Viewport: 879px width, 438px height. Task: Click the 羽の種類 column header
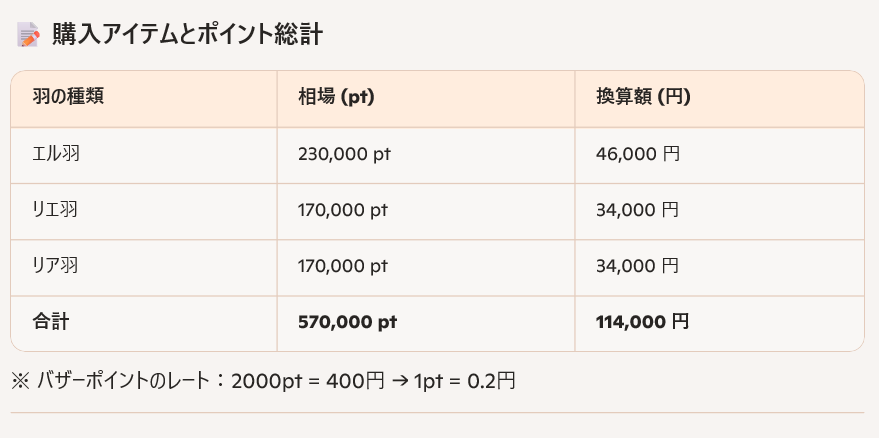point(68,97)
